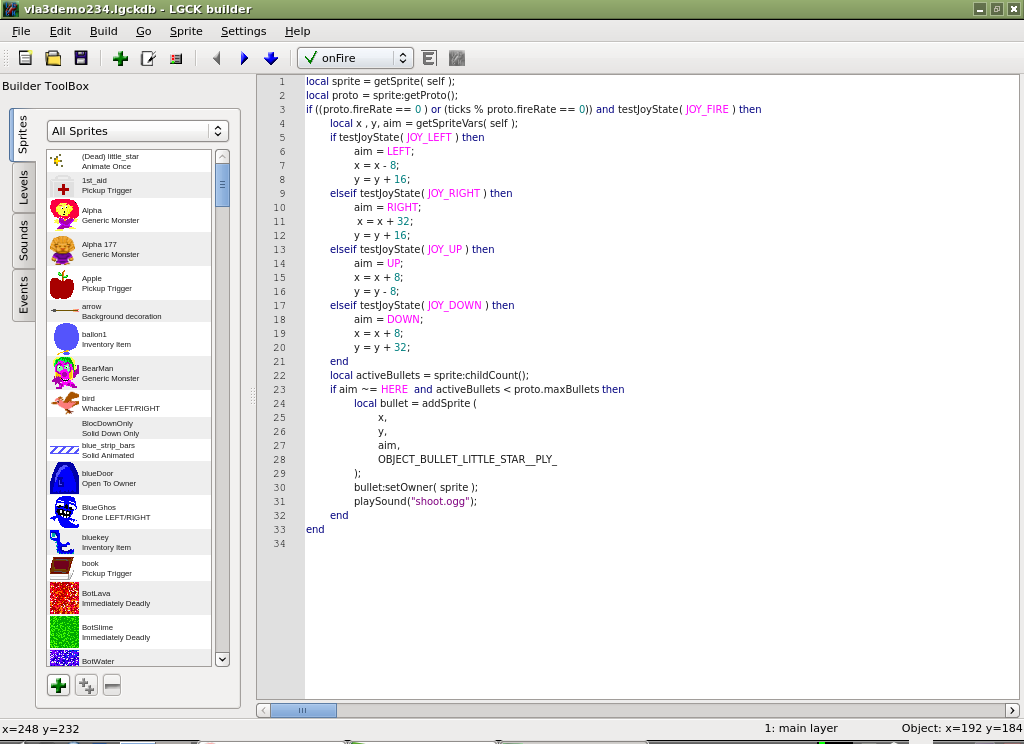Switch to the Levels tab
Image resolution: width=1024 pixels, height=744 pixels.
pos(24,187)
